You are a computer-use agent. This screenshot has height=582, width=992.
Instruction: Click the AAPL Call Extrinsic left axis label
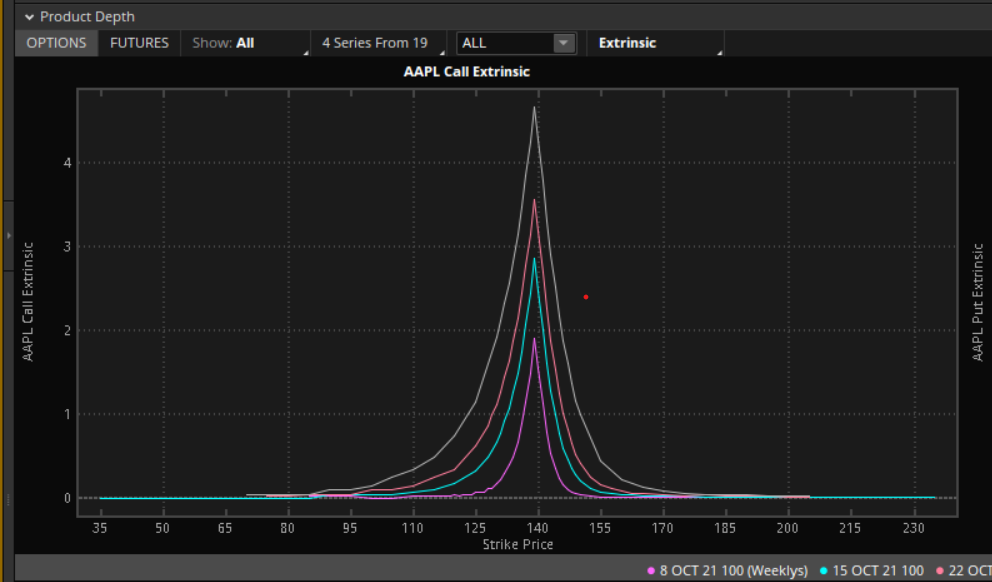click(29, 301)
